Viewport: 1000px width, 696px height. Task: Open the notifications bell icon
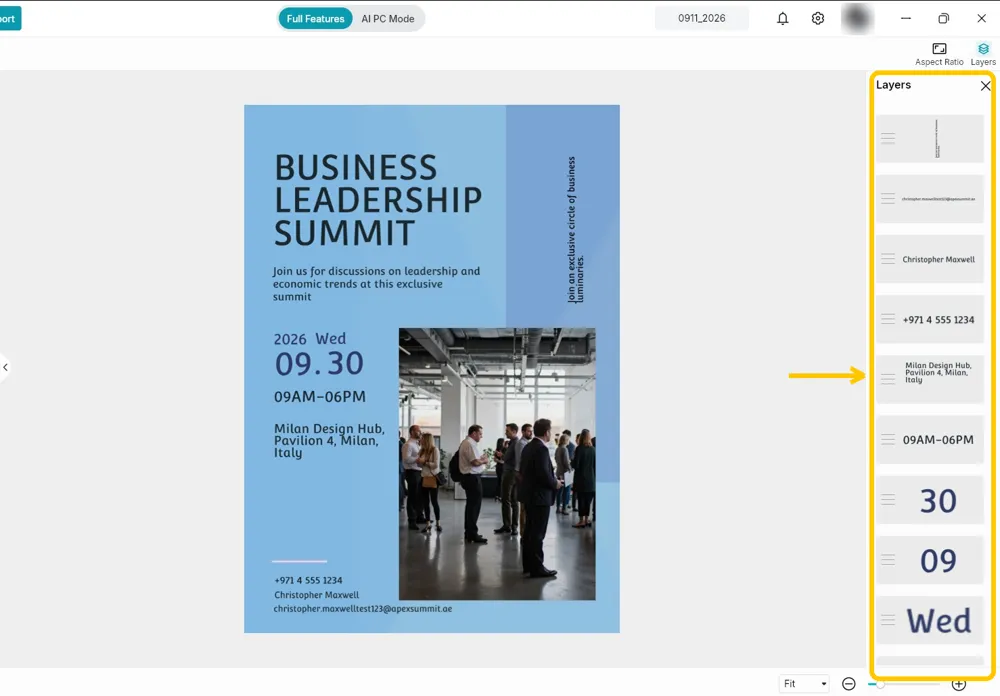pos(783,19)
